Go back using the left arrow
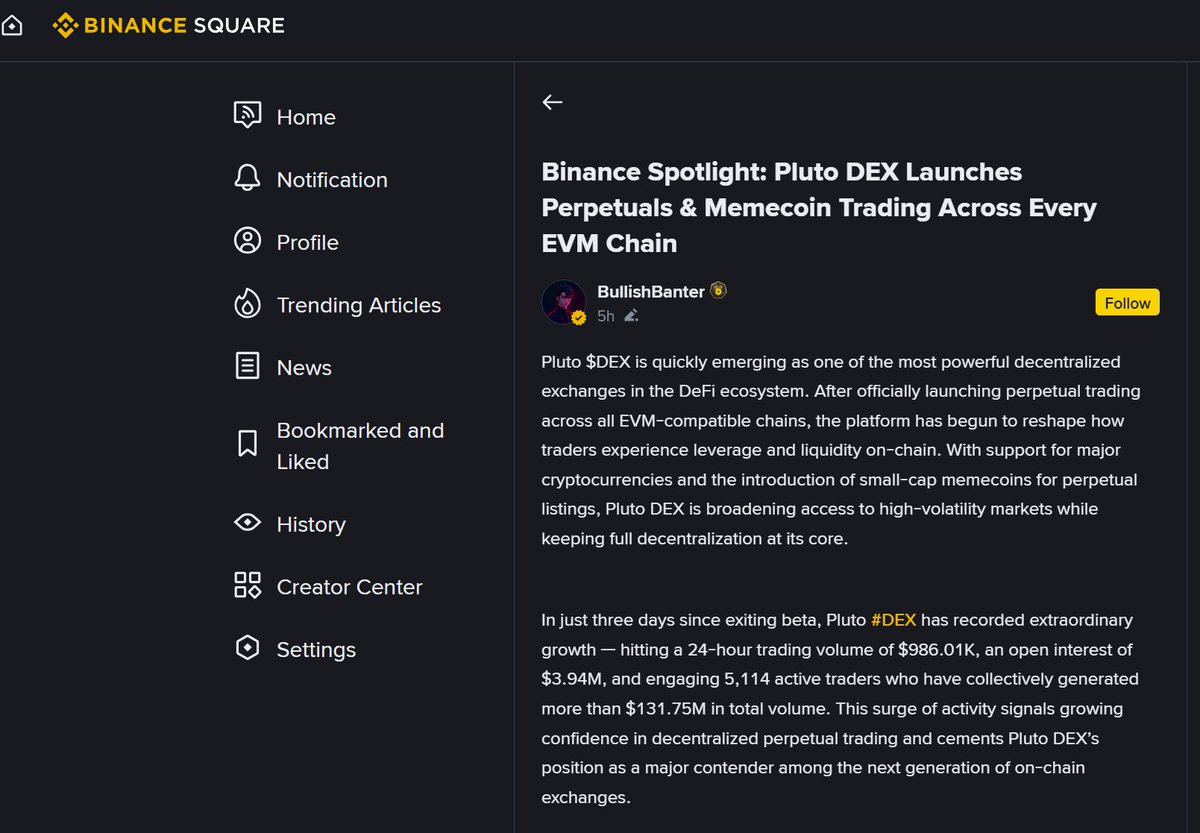Screen dimensions: 1200x833 [x=552, y=102]
